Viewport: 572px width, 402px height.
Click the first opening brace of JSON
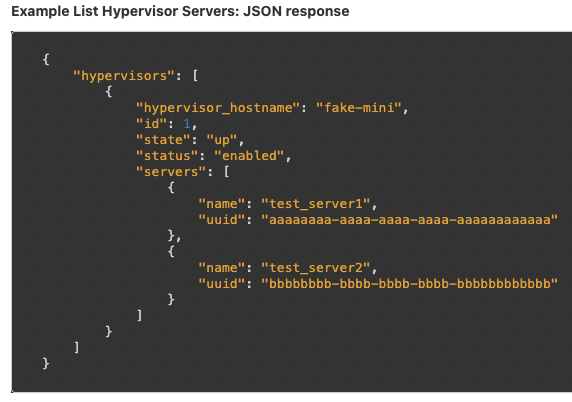[46, 59]
